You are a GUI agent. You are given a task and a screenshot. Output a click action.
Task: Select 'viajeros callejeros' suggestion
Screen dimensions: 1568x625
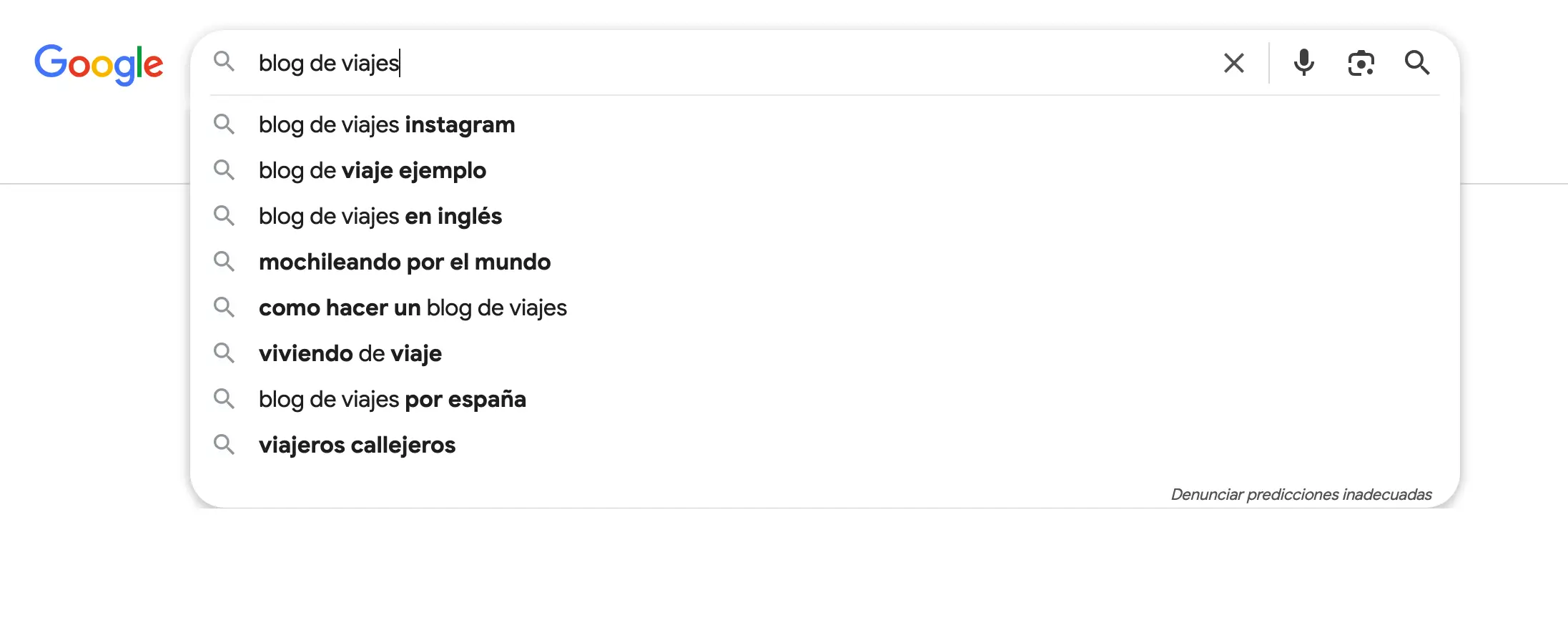click(x=824, y=445)
